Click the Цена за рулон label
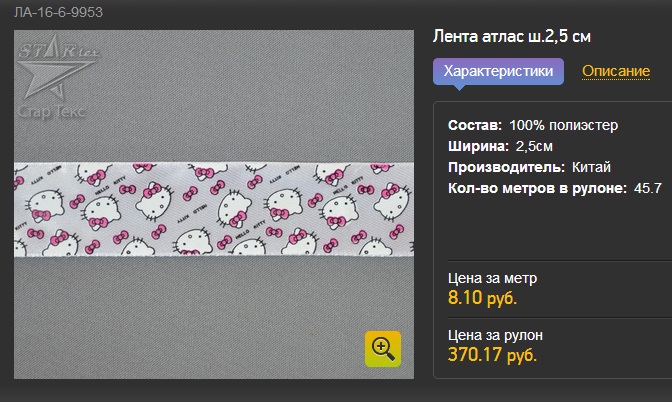This screenshot has width=672, height=402. [495, 335]
